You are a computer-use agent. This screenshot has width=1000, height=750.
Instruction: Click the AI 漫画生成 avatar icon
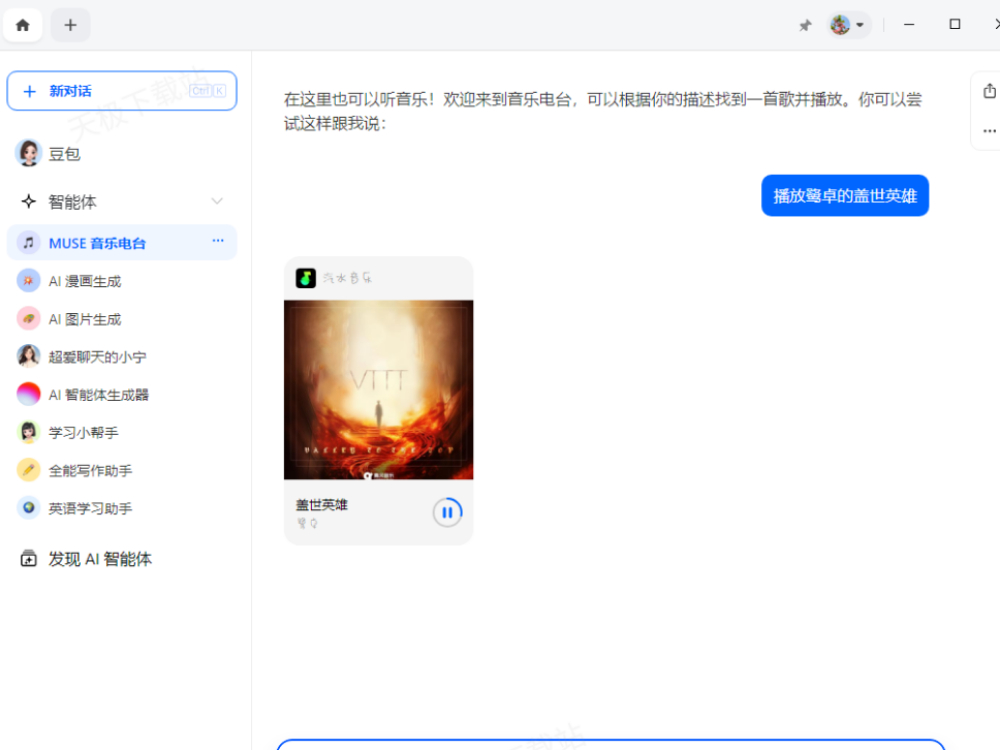[29, 281]
